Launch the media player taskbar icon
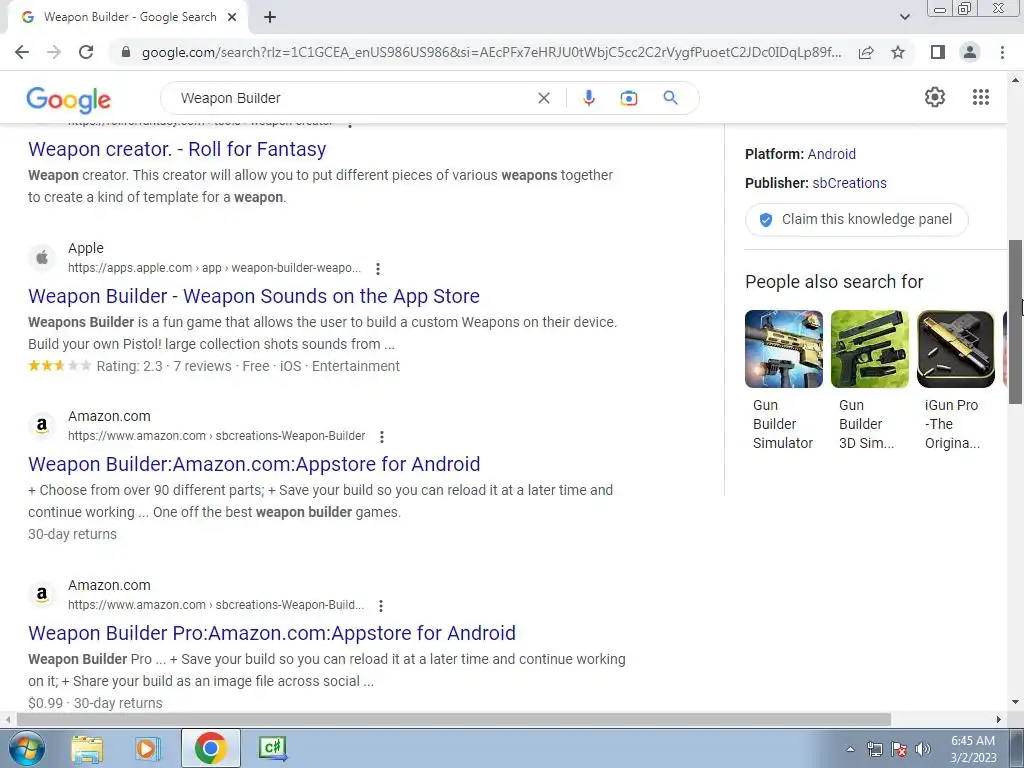This screenshot has height=768, width=1024. click(148, 748)
